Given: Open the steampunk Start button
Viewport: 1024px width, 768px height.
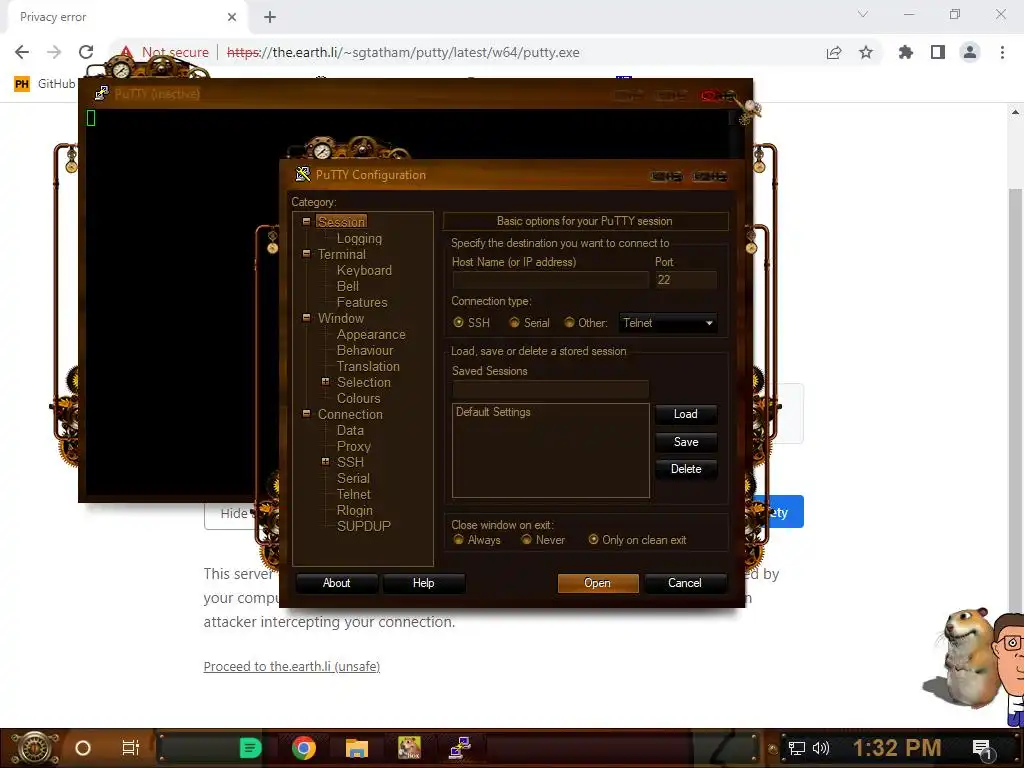Looking at the screenshot, I should (x=35, y=748).
